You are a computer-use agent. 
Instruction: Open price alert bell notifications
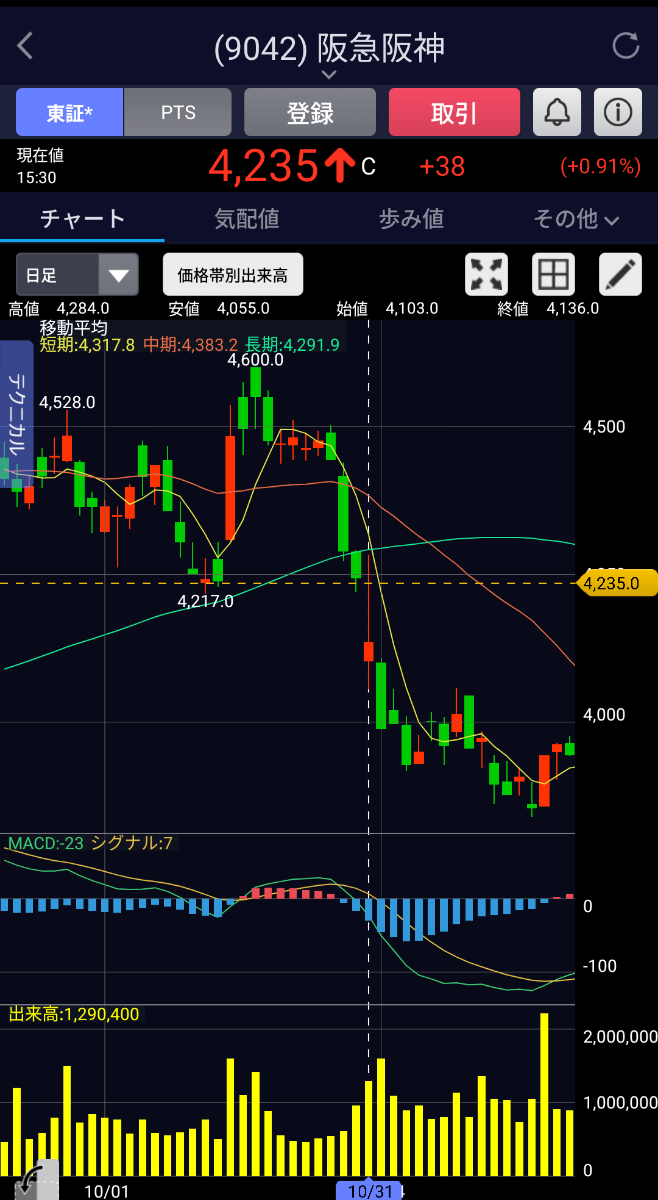tap(557, 112)
